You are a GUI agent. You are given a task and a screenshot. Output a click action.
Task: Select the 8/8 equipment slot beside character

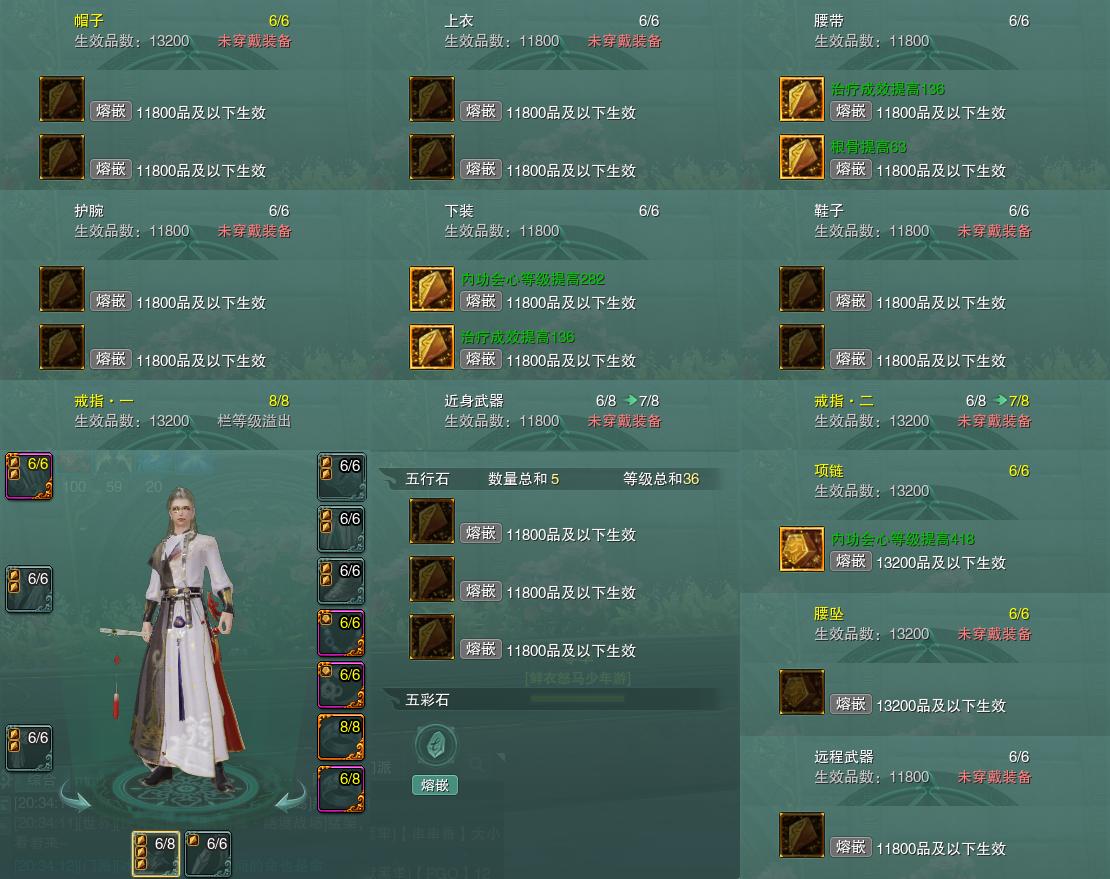341,737
